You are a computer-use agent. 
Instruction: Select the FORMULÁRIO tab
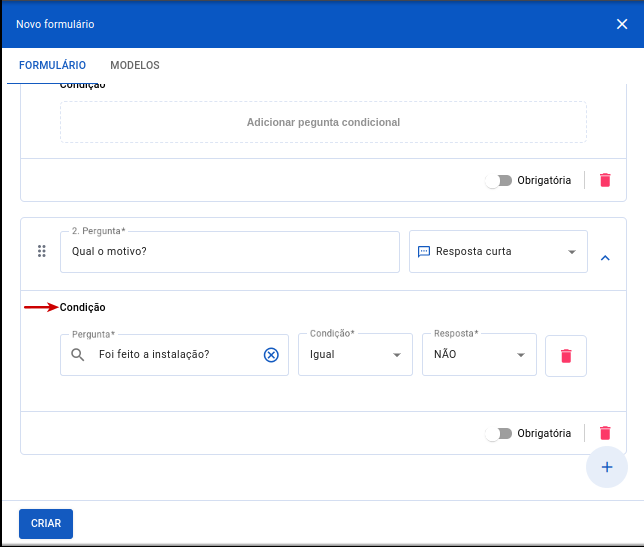tap(52, 66)
